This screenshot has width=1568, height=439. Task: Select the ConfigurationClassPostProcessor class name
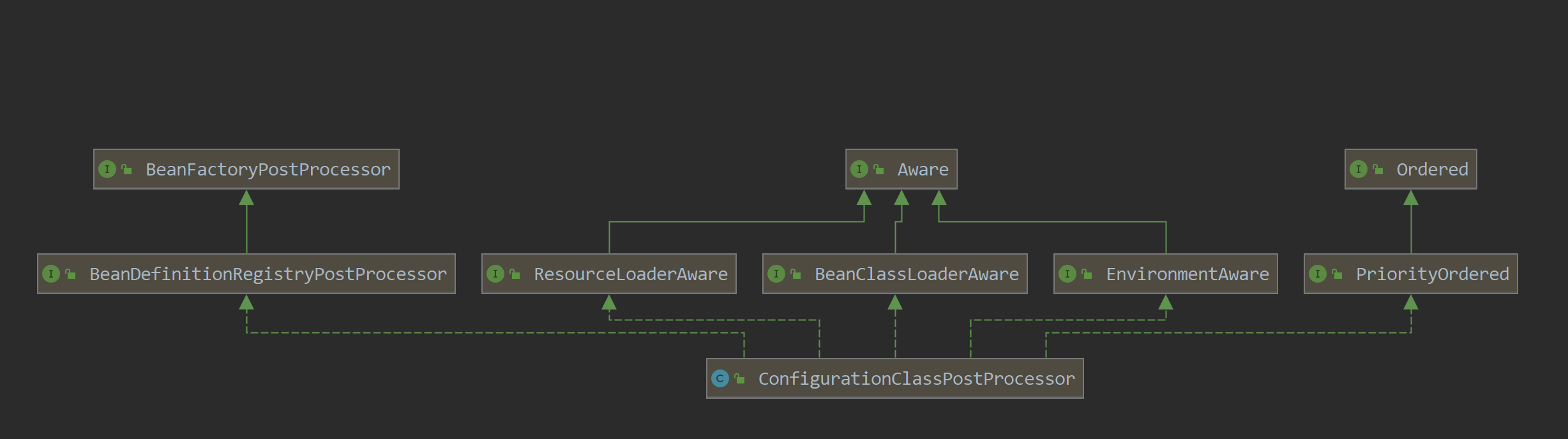(916, 379)
